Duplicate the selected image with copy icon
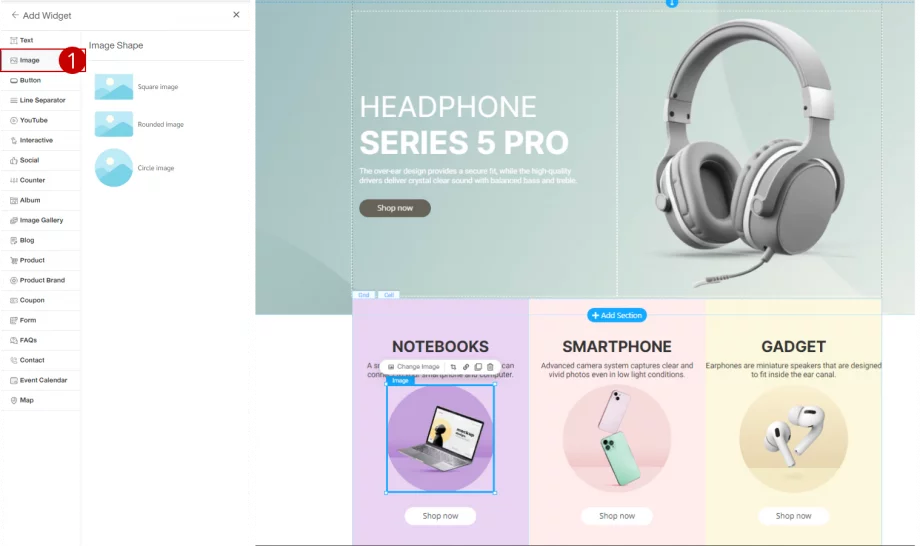920x546 pixels. pyautogui.click(x=478, y=367)
